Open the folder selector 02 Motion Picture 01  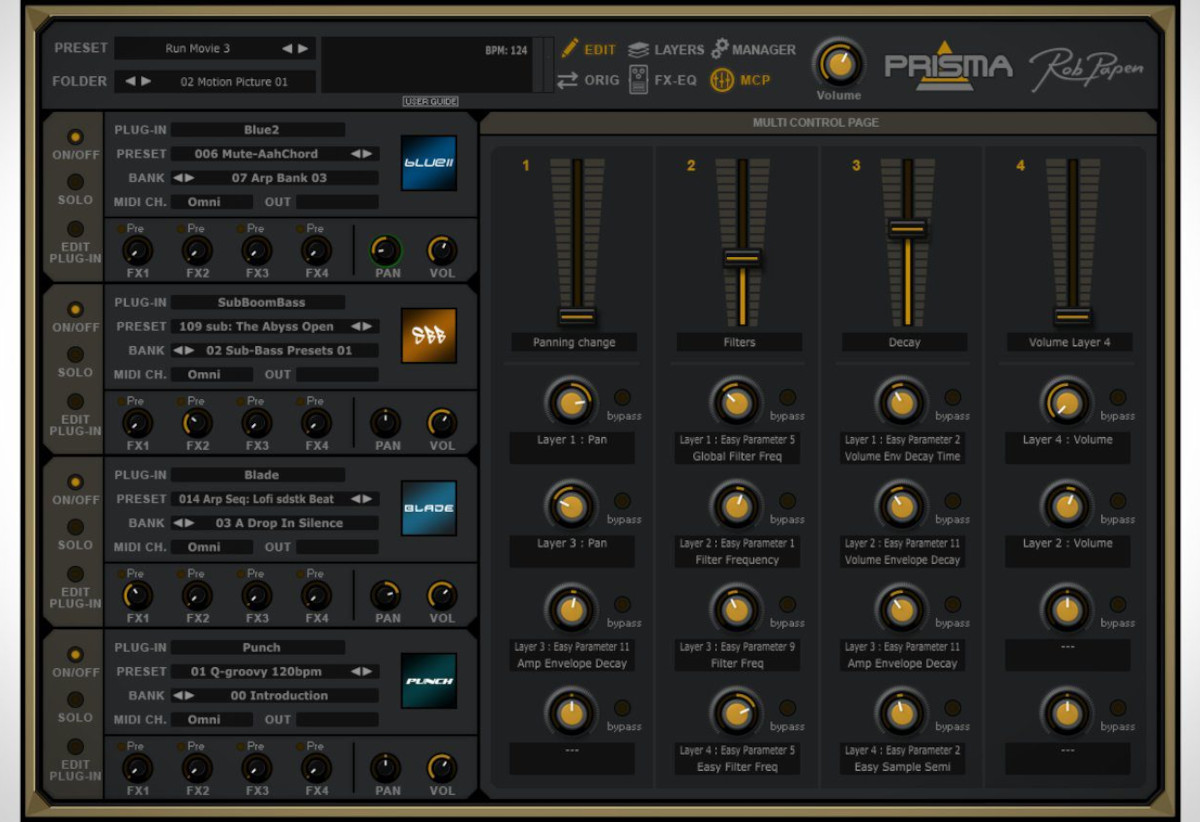234,82
